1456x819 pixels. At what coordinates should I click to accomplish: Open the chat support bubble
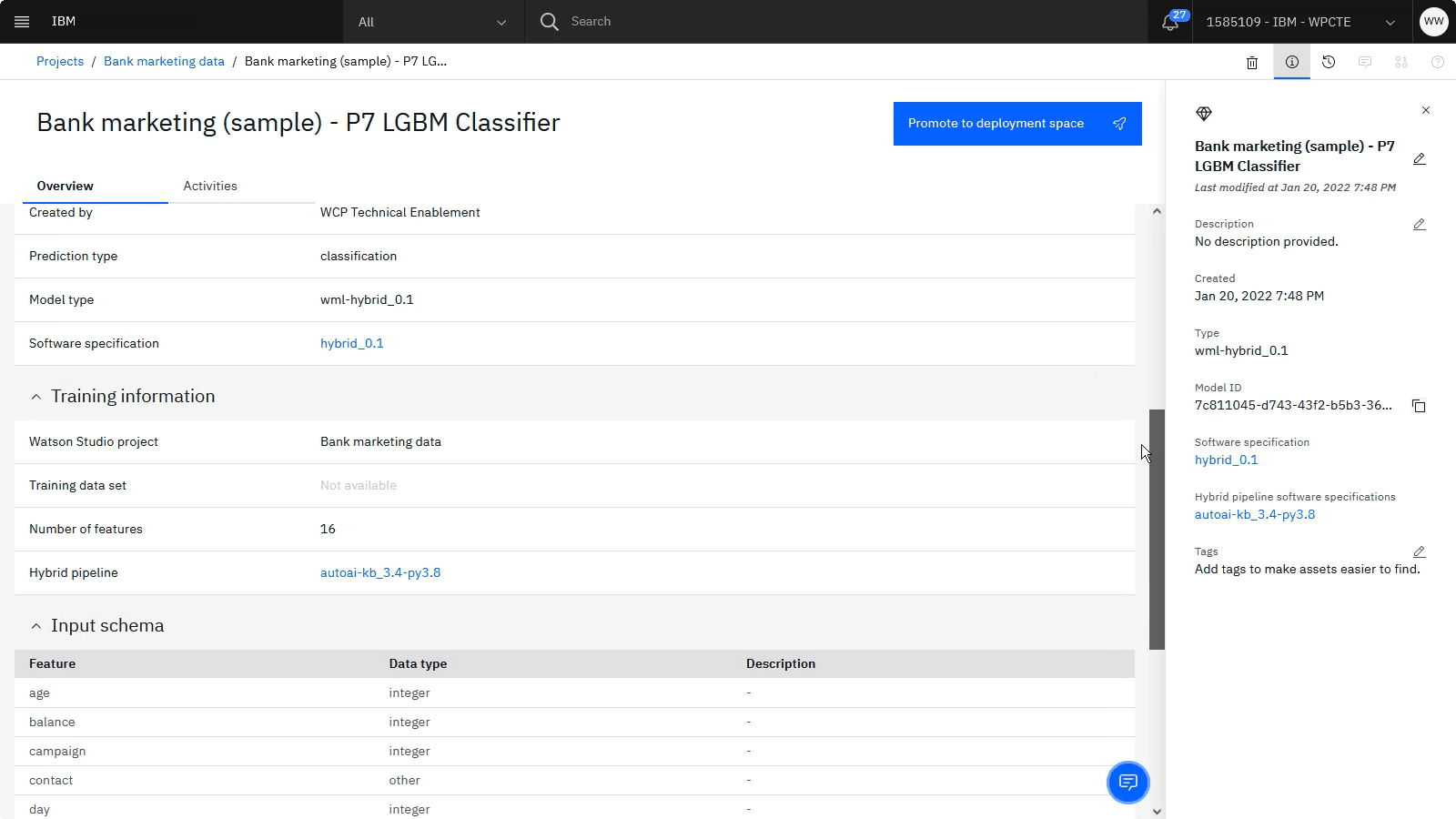(1127, 782)
